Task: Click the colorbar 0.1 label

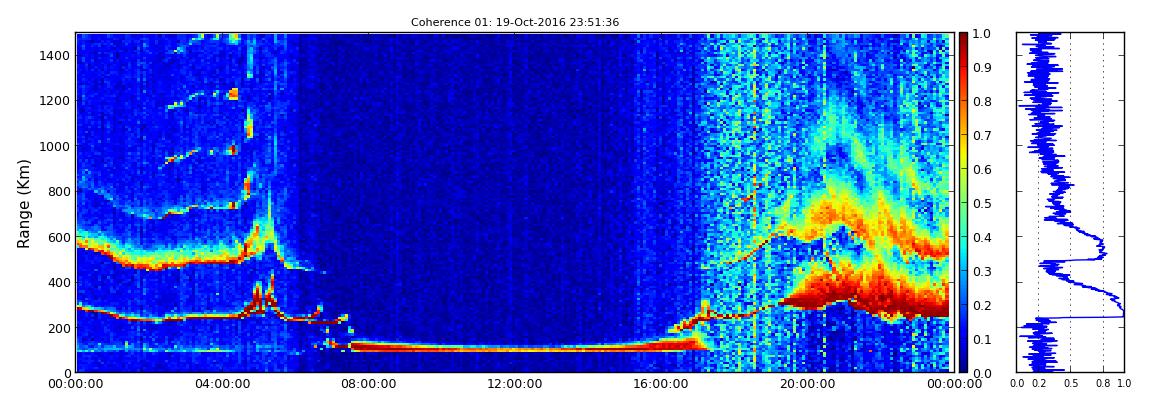Action: 982,339
